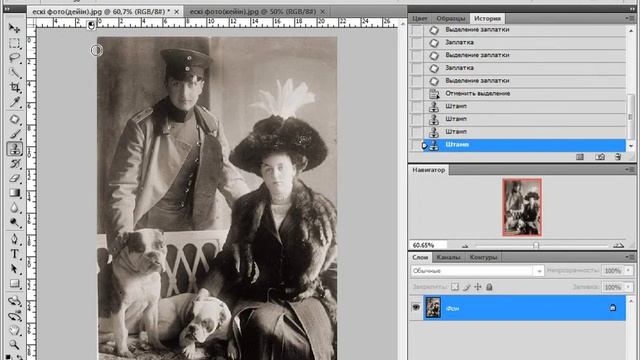Close the document tab at 50%
Viewport: 640px width, 360px height.
pos(322,12)
